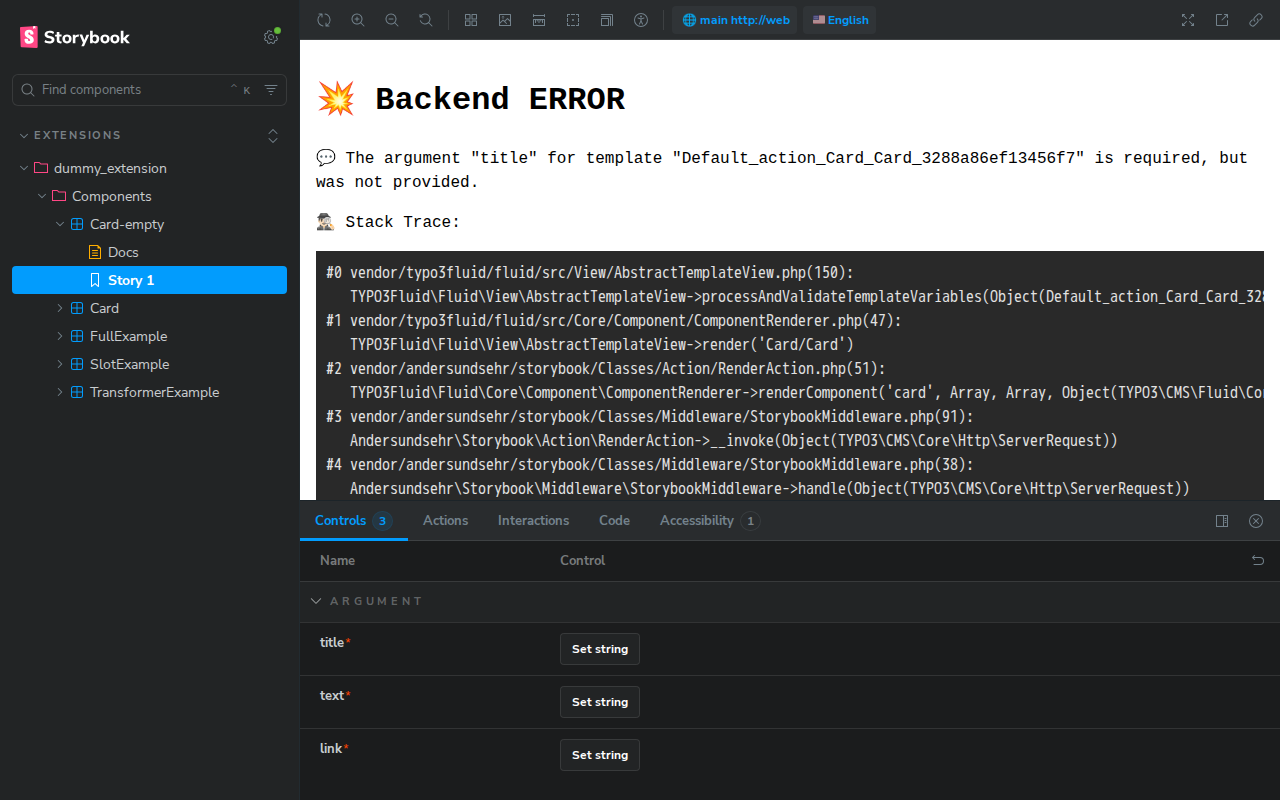
Task: Copy canvas link icon
Action: (x=1256, y=20)
